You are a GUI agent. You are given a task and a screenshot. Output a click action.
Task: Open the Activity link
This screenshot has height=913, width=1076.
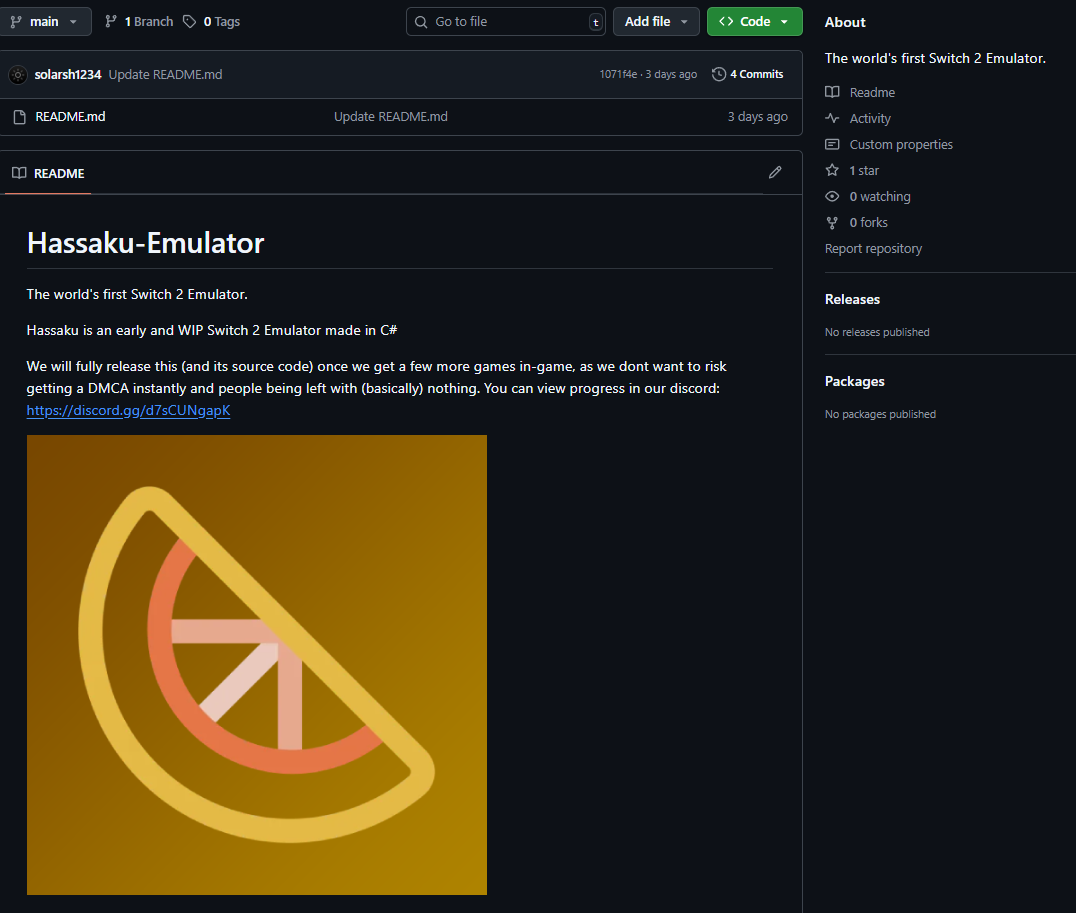coord(870,118)
